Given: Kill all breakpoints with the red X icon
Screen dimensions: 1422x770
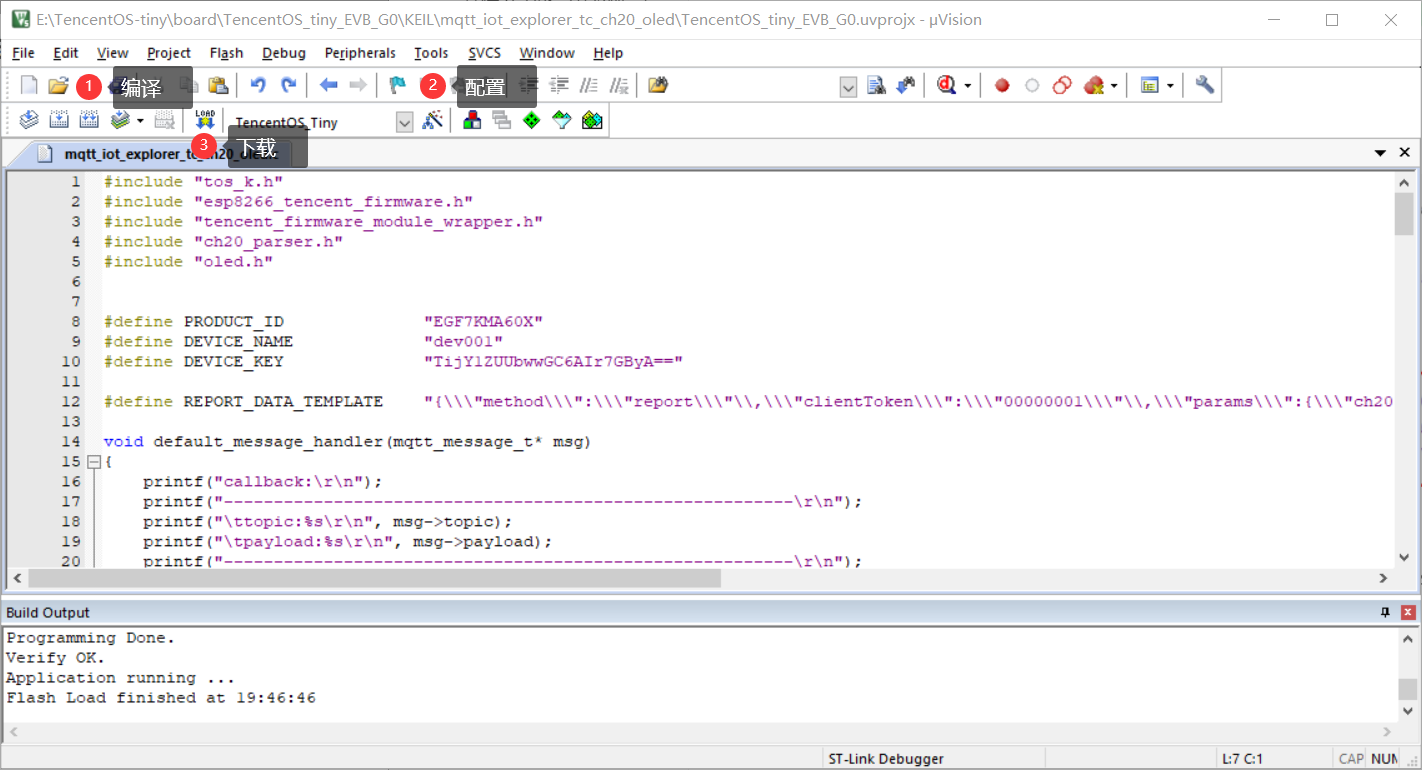Looking at the screenshot, I should click(1093, 86).
